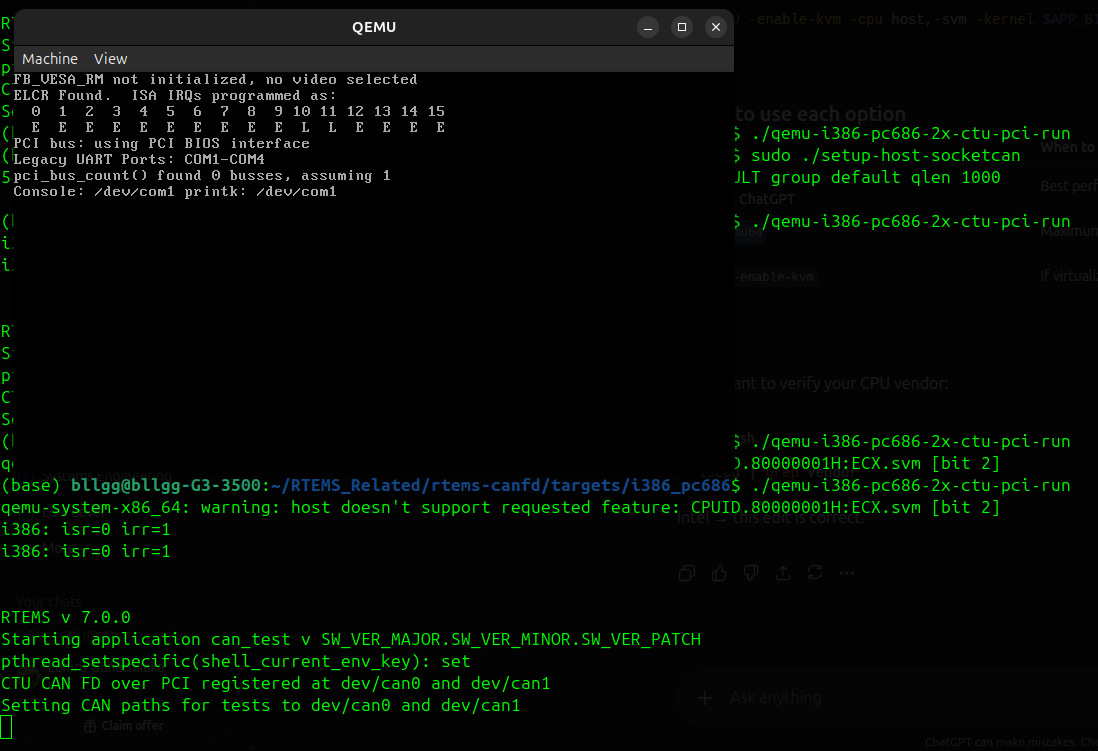Screen dimensions: 1098x751
Task: Open the View menu in QEMU
Action: click(110, 59)
